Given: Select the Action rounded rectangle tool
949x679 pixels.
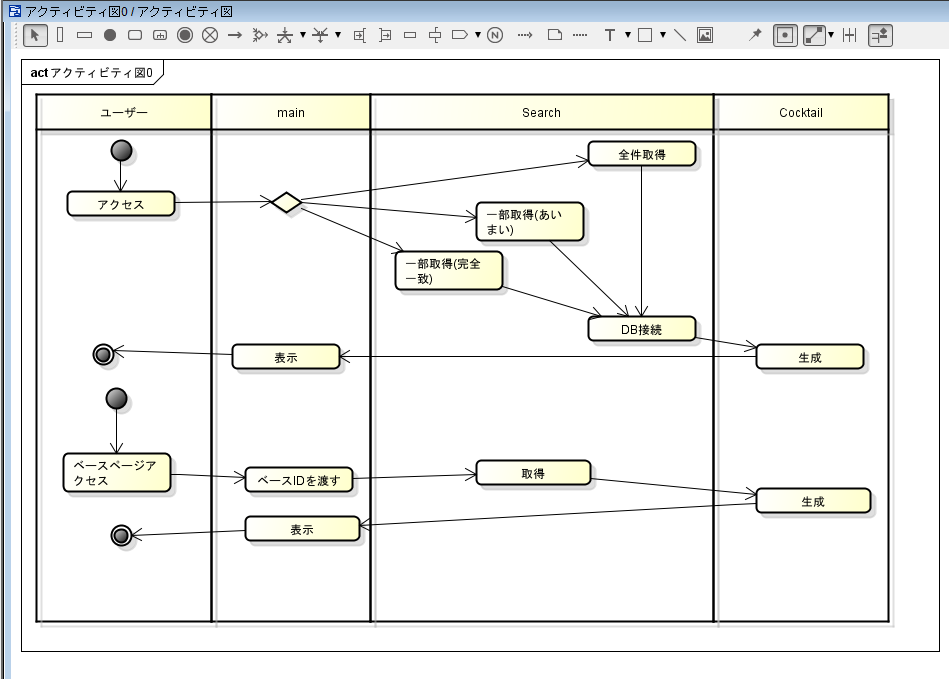Looking at the screenshot, I should coord(135,35).
